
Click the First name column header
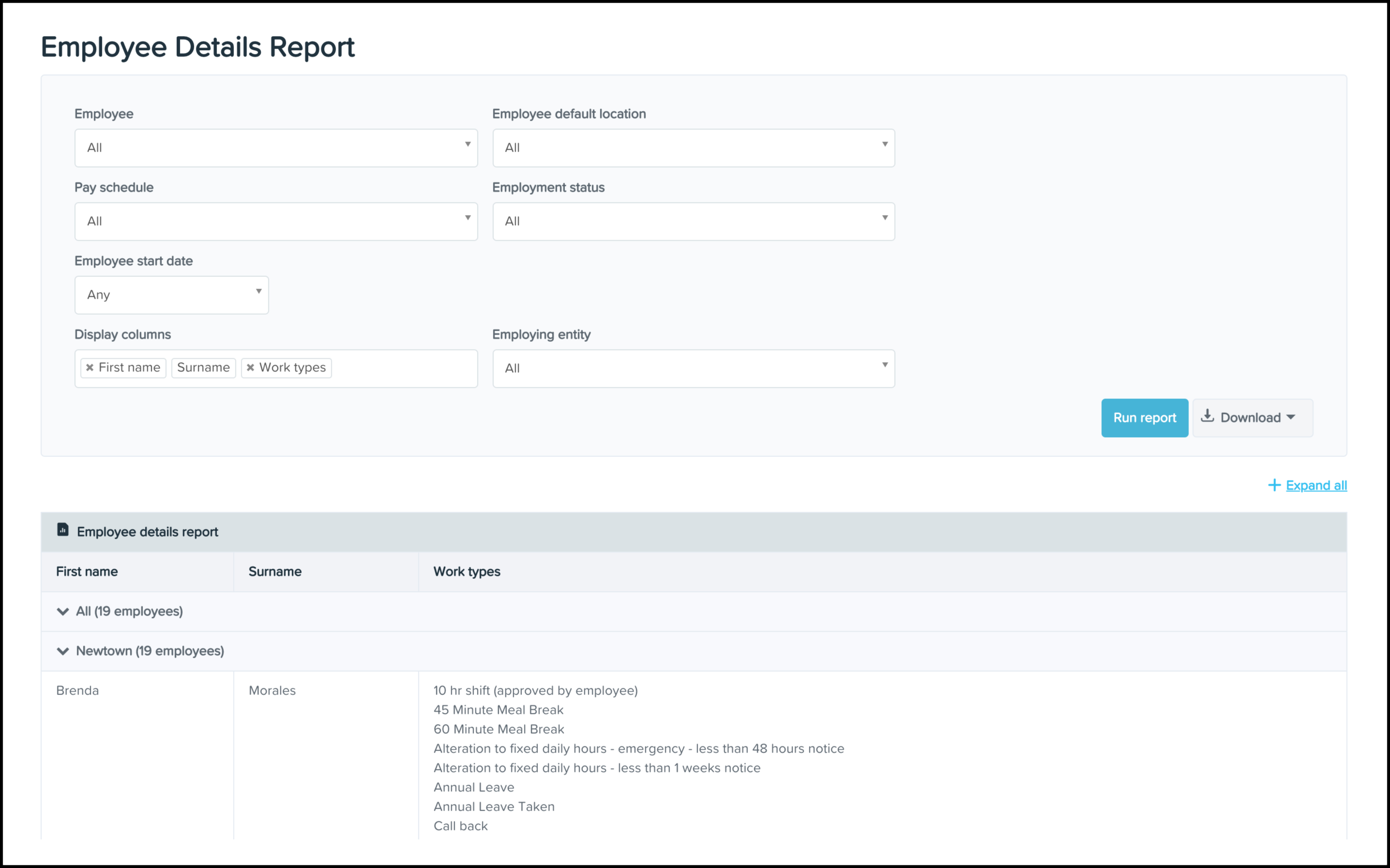pos(87,572)
